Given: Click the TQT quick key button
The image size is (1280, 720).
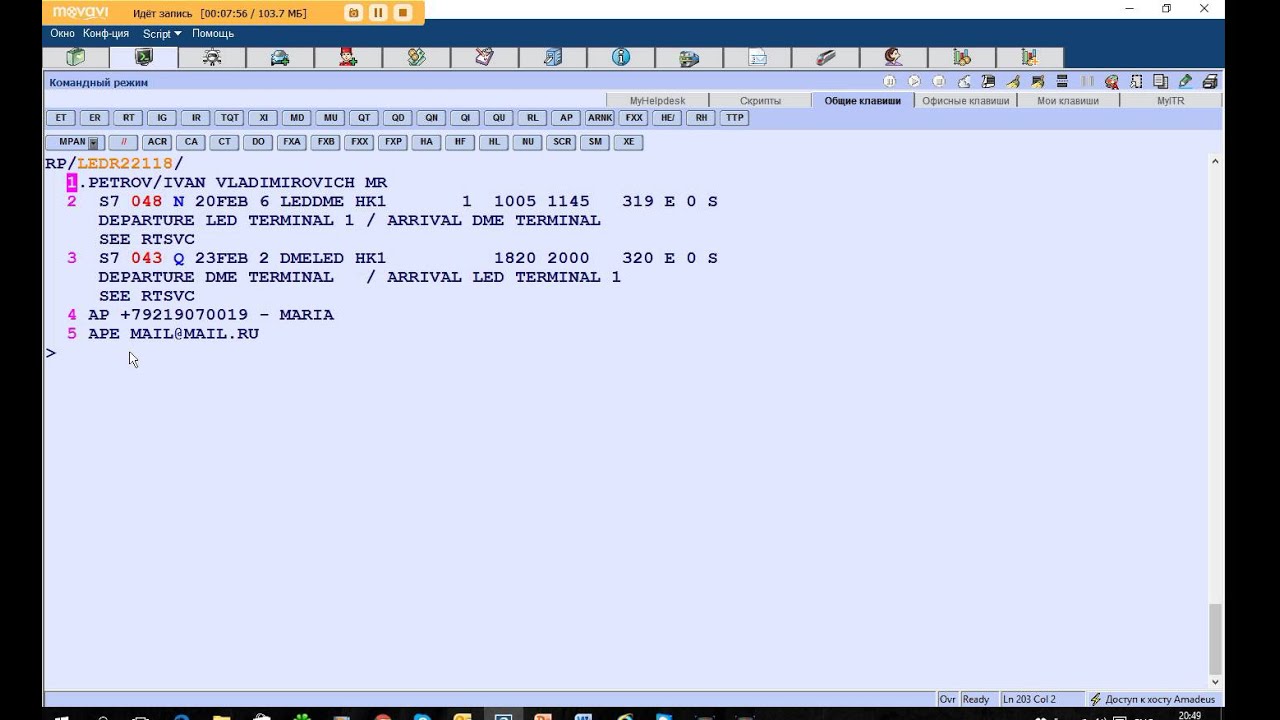Looking at the screenshot, I should [230, 118].
